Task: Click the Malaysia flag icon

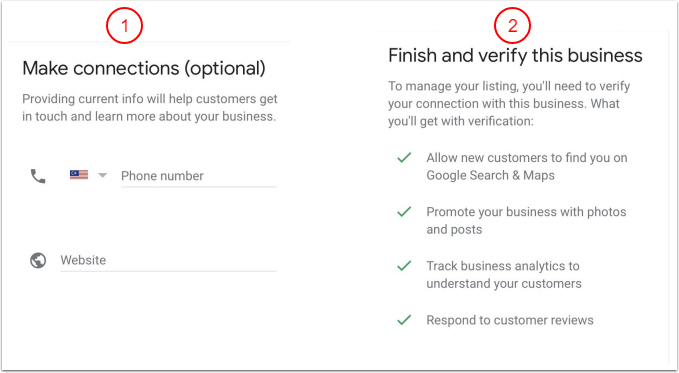Action: point(79,175)
